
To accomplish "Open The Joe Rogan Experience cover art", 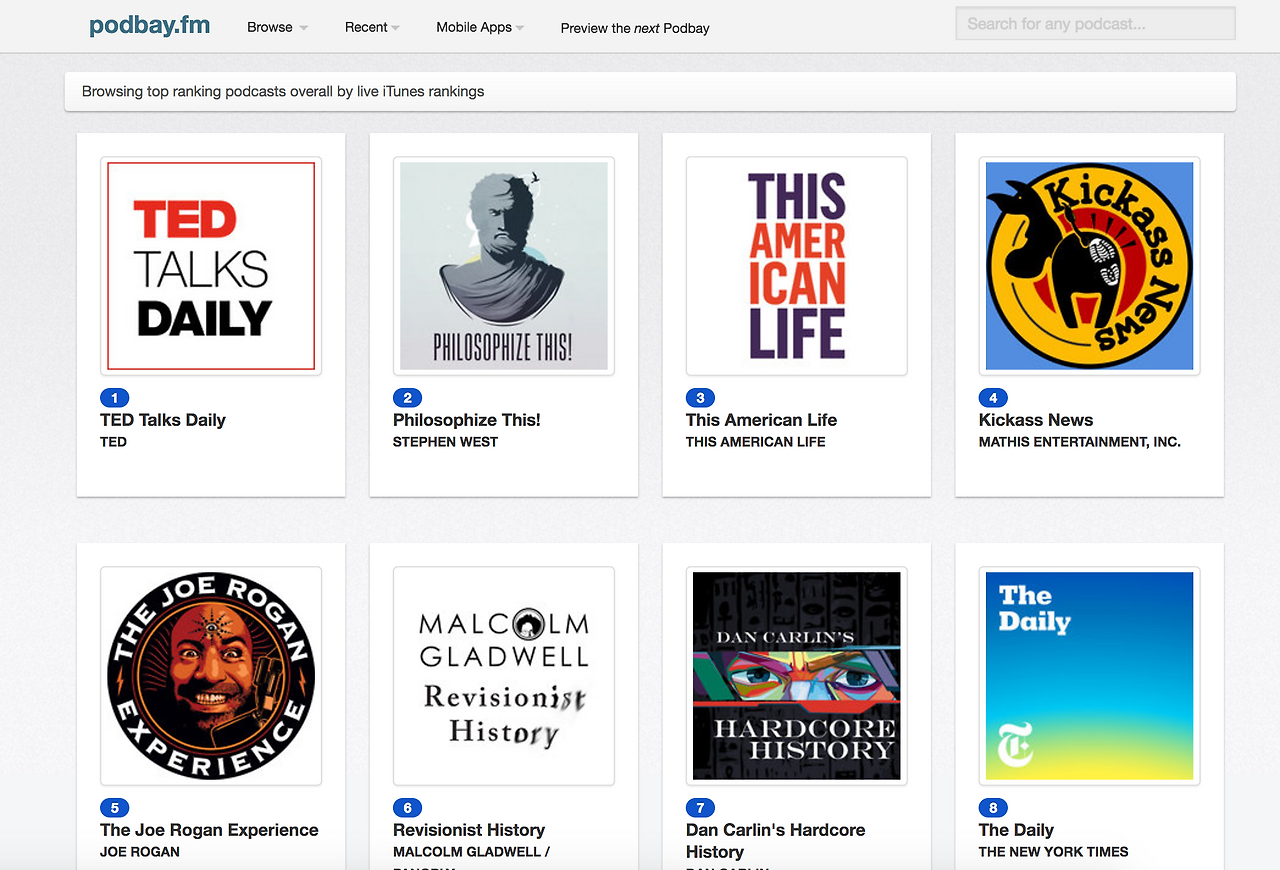I will [x=211, y=676].
